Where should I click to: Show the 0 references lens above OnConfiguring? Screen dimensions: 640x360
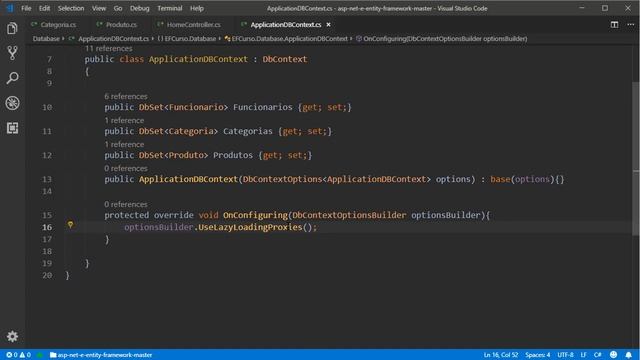126,204
